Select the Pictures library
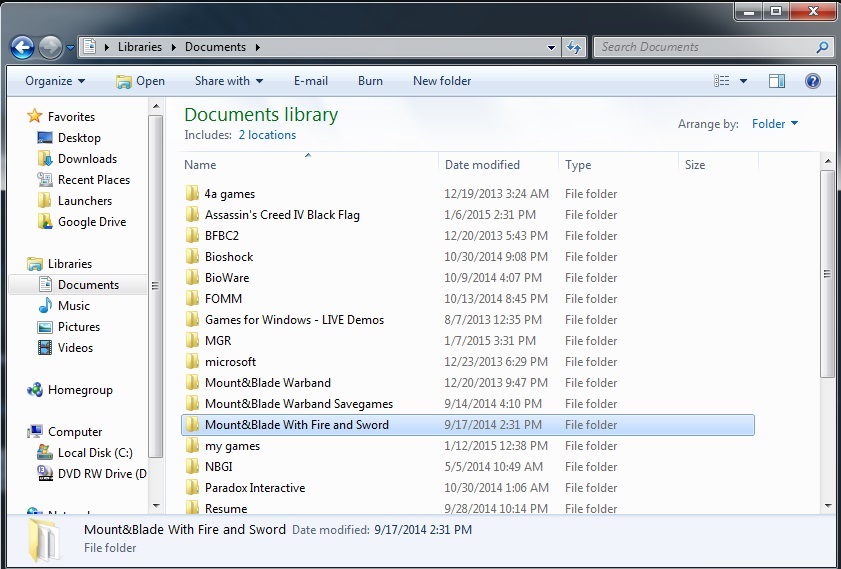841x569 pixels. click(x=68, y=327)
